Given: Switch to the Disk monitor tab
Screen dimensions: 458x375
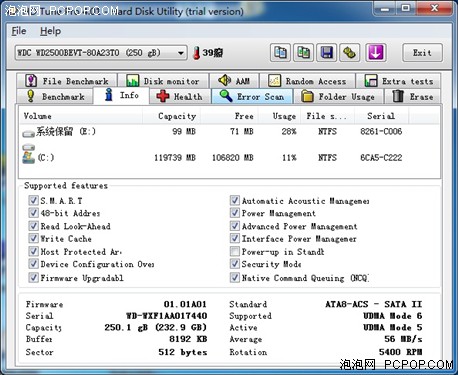Looking at the screenshot, I should pos(163,81).
